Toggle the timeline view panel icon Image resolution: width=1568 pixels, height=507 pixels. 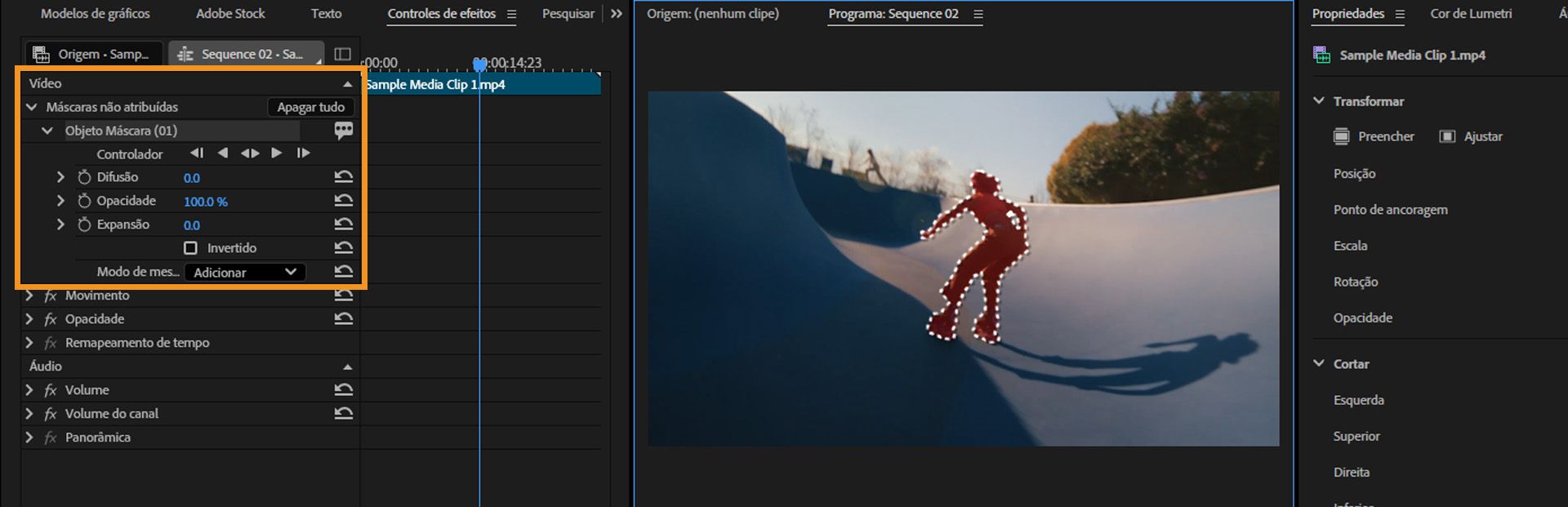pos(343,54)
